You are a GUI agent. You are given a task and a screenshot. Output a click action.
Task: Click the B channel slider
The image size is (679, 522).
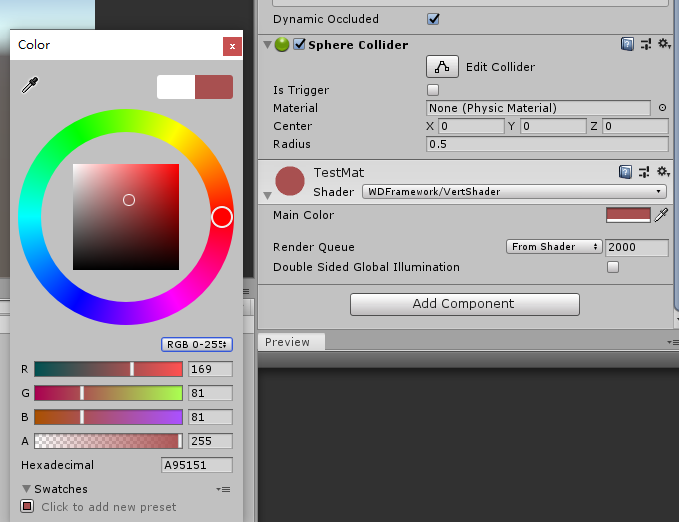(108, 417)
